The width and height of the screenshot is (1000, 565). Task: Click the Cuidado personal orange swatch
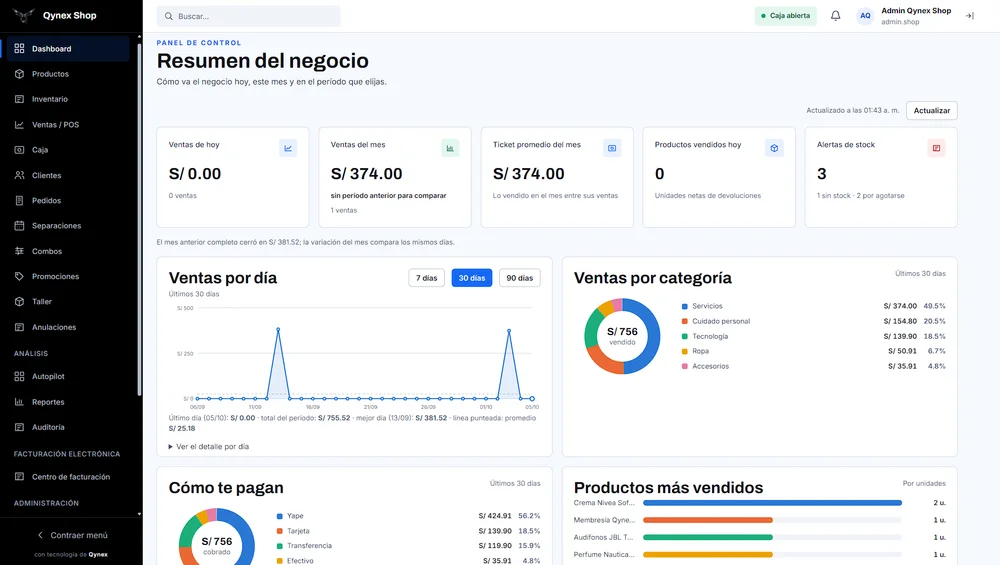click(x=685, y=321)
